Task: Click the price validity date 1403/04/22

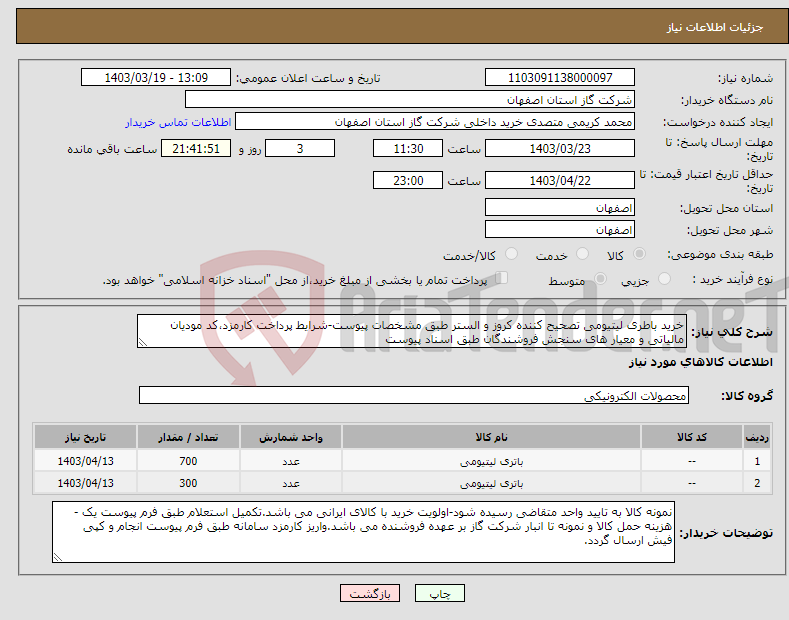Action: click(560, 180)
